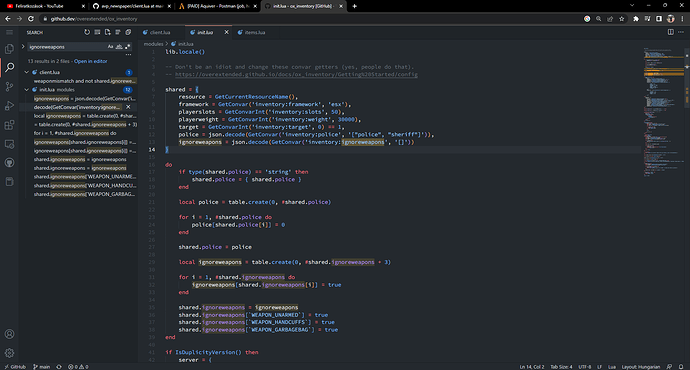The height and width of the screenshot is (370, 690).
Task: Open the hamburger application menu
Action: pos(9,32)
